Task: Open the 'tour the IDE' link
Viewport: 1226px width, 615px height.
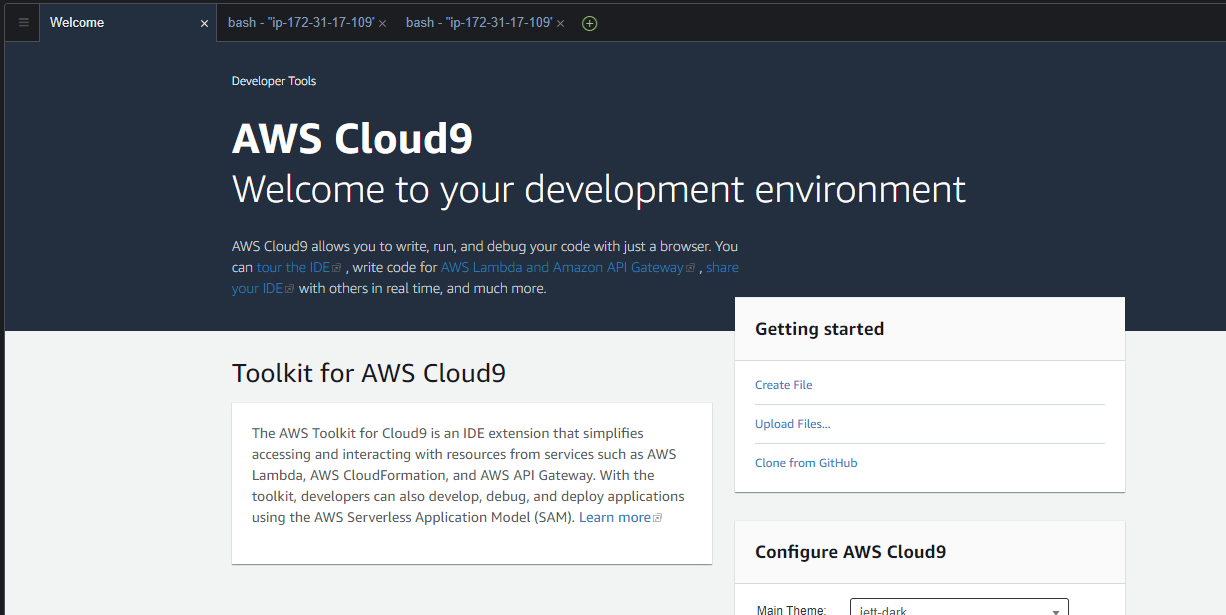Action: (x=299, y=267)
